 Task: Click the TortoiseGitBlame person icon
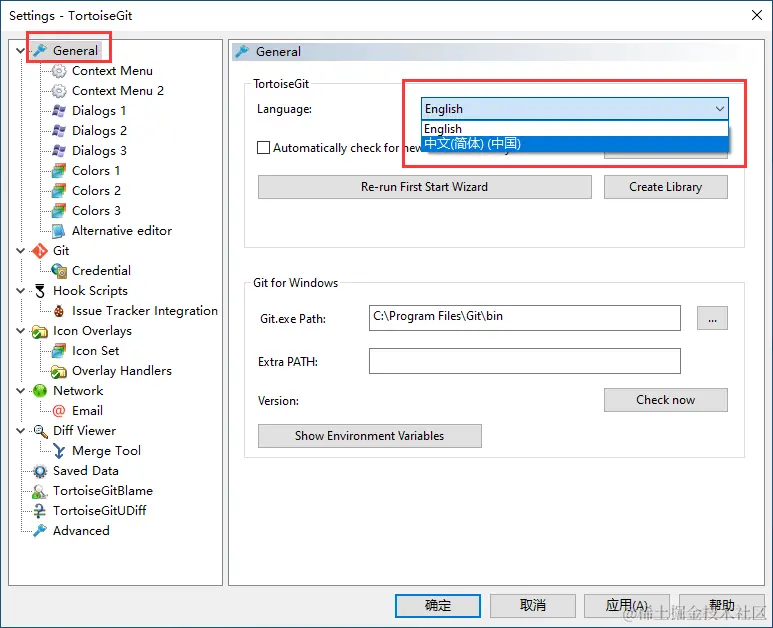pyautogui.click(x=40, y=491)
